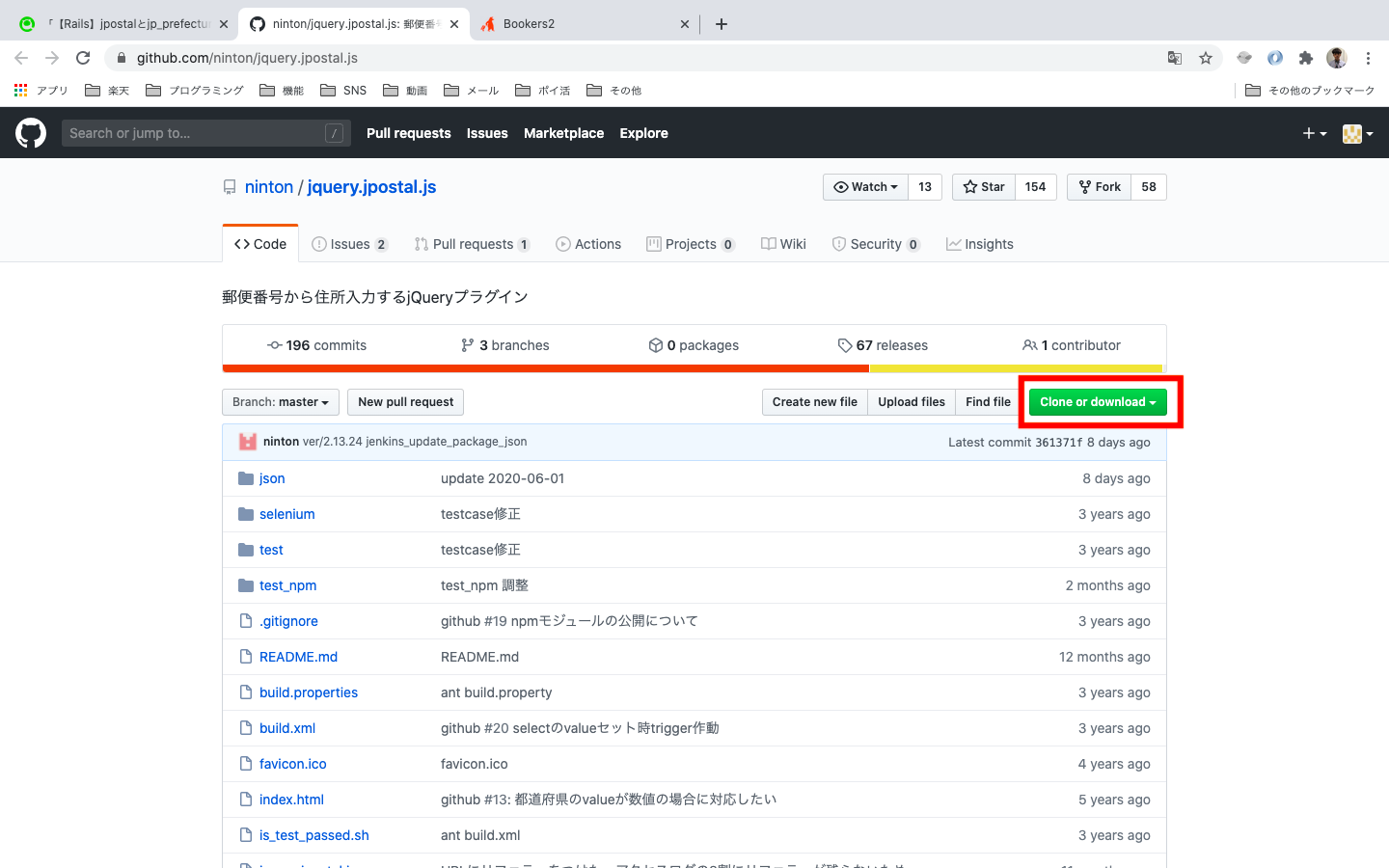Go forward with browser forward arrow
Screen dimensions: 1389x868
coord(52,58)
